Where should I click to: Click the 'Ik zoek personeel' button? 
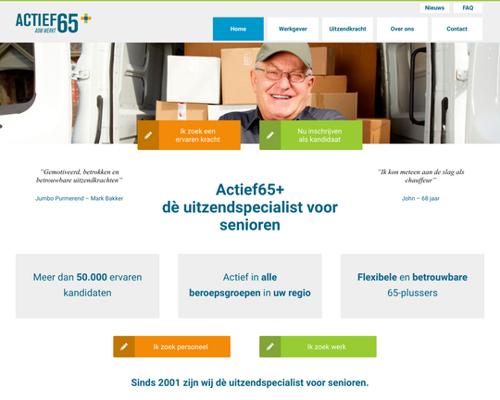click(x=172, y=347)
